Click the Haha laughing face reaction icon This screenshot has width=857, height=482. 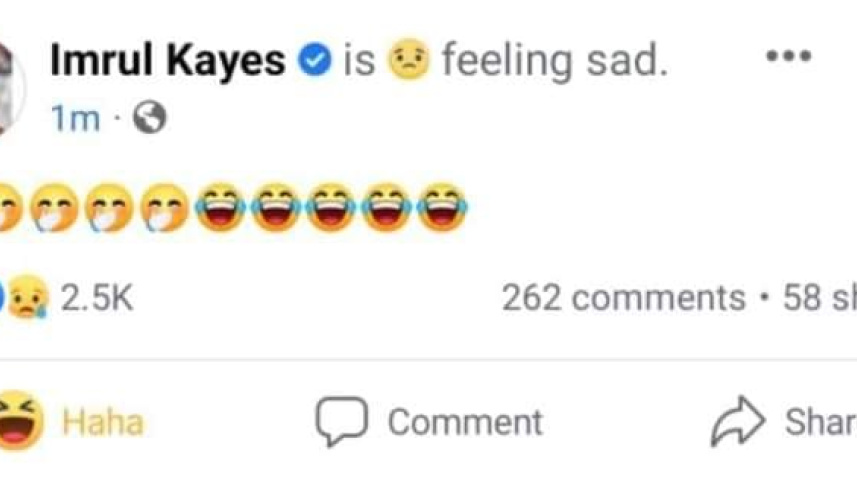pyautogui.click(x=20, y=422)
